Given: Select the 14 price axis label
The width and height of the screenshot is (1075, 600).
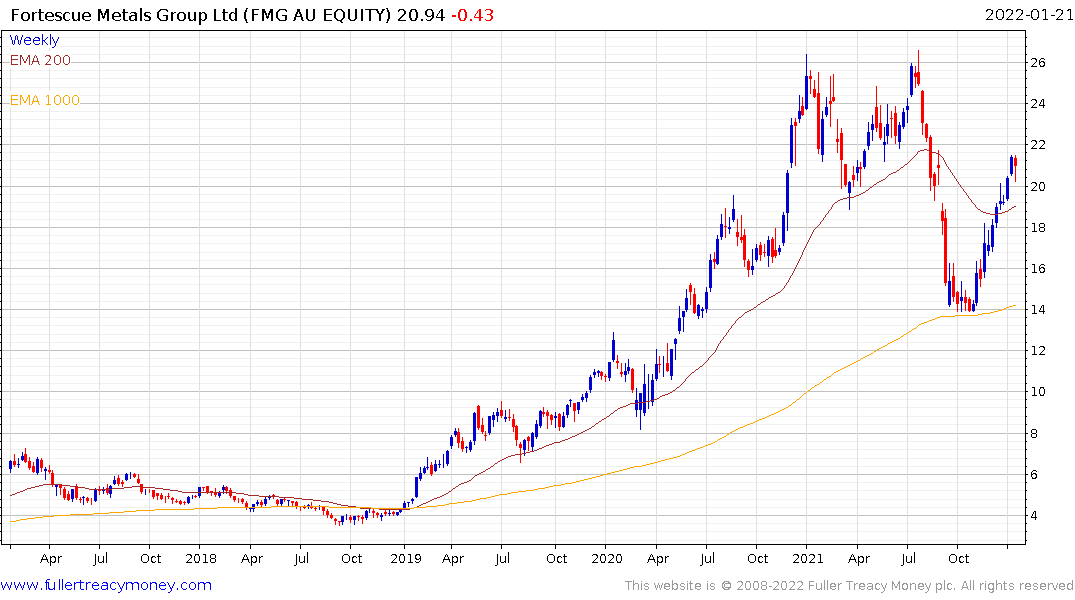Looking at the screenshot, I should click(x=1038, y=310).
